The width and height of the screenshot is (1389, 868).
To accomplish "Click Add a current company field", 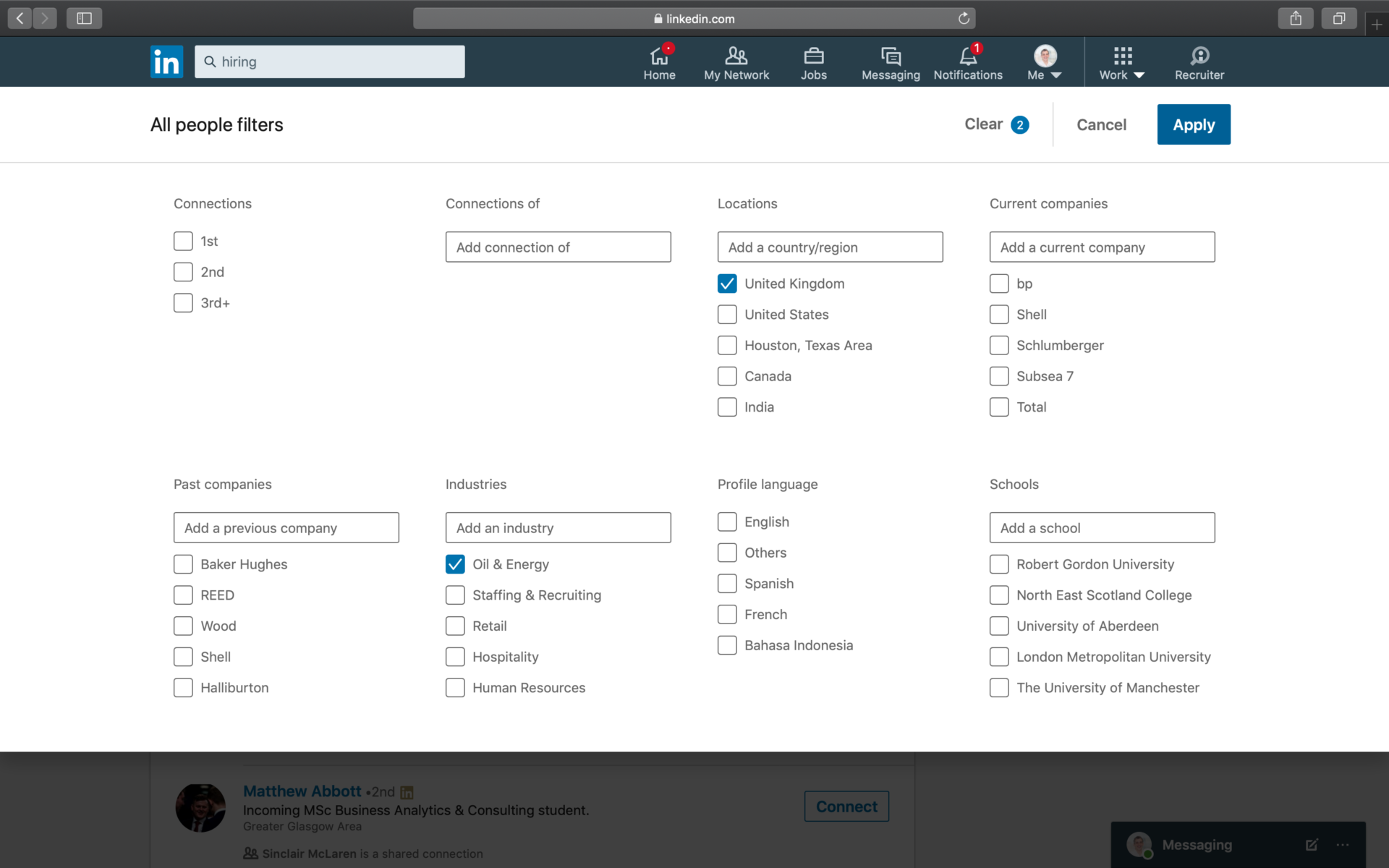I will 1102,247.
